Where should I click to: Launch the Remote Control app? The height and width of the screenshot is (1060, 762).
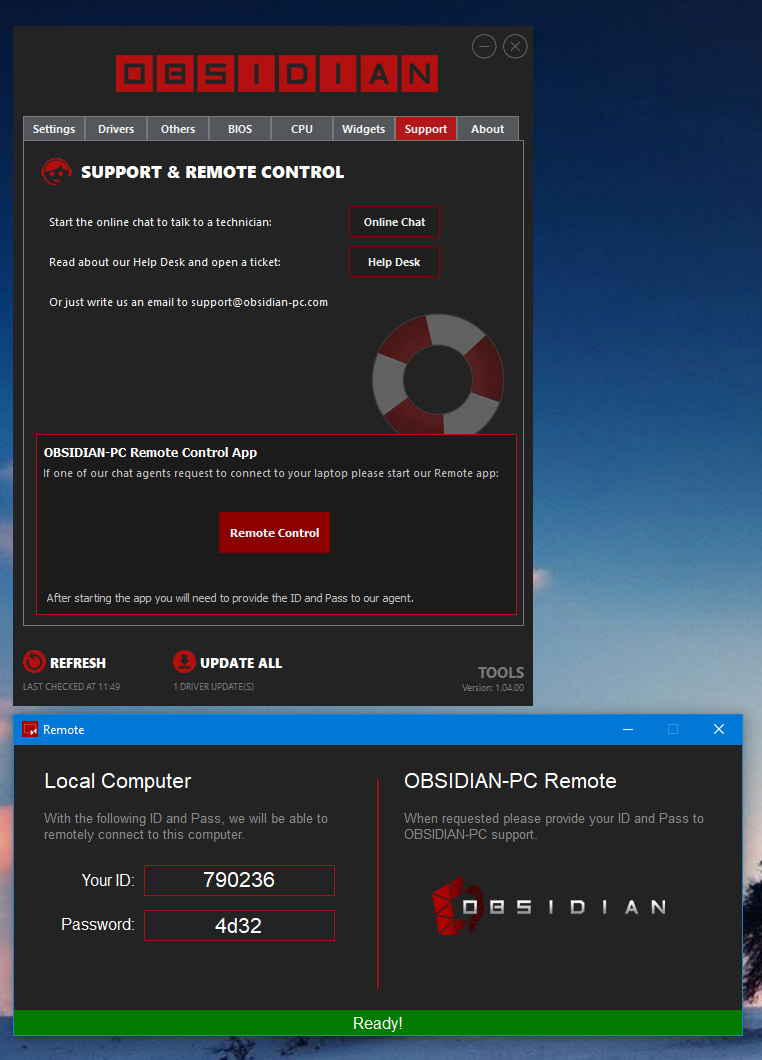(275, 533)
